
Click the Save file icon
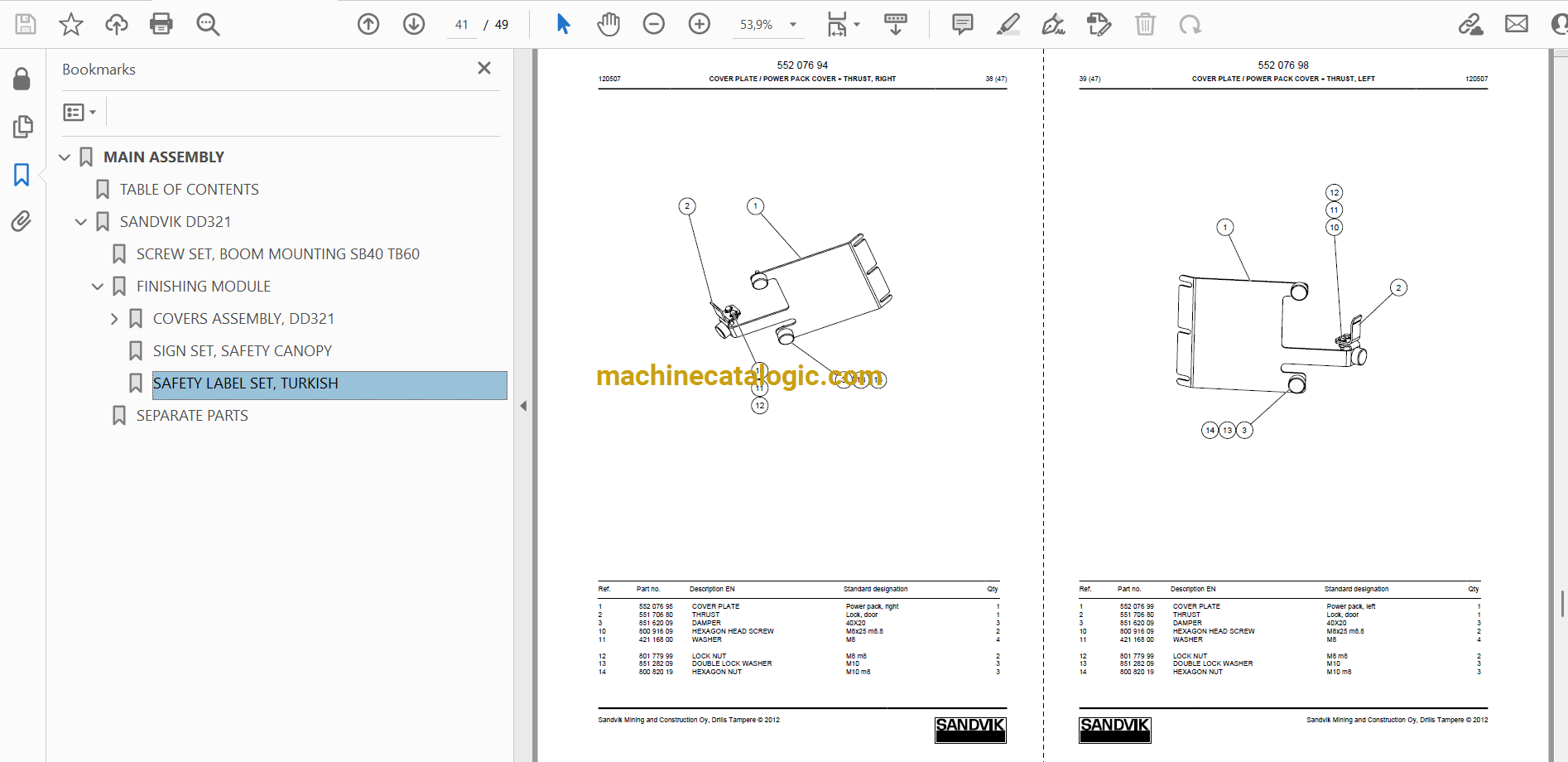click(26, 24)
